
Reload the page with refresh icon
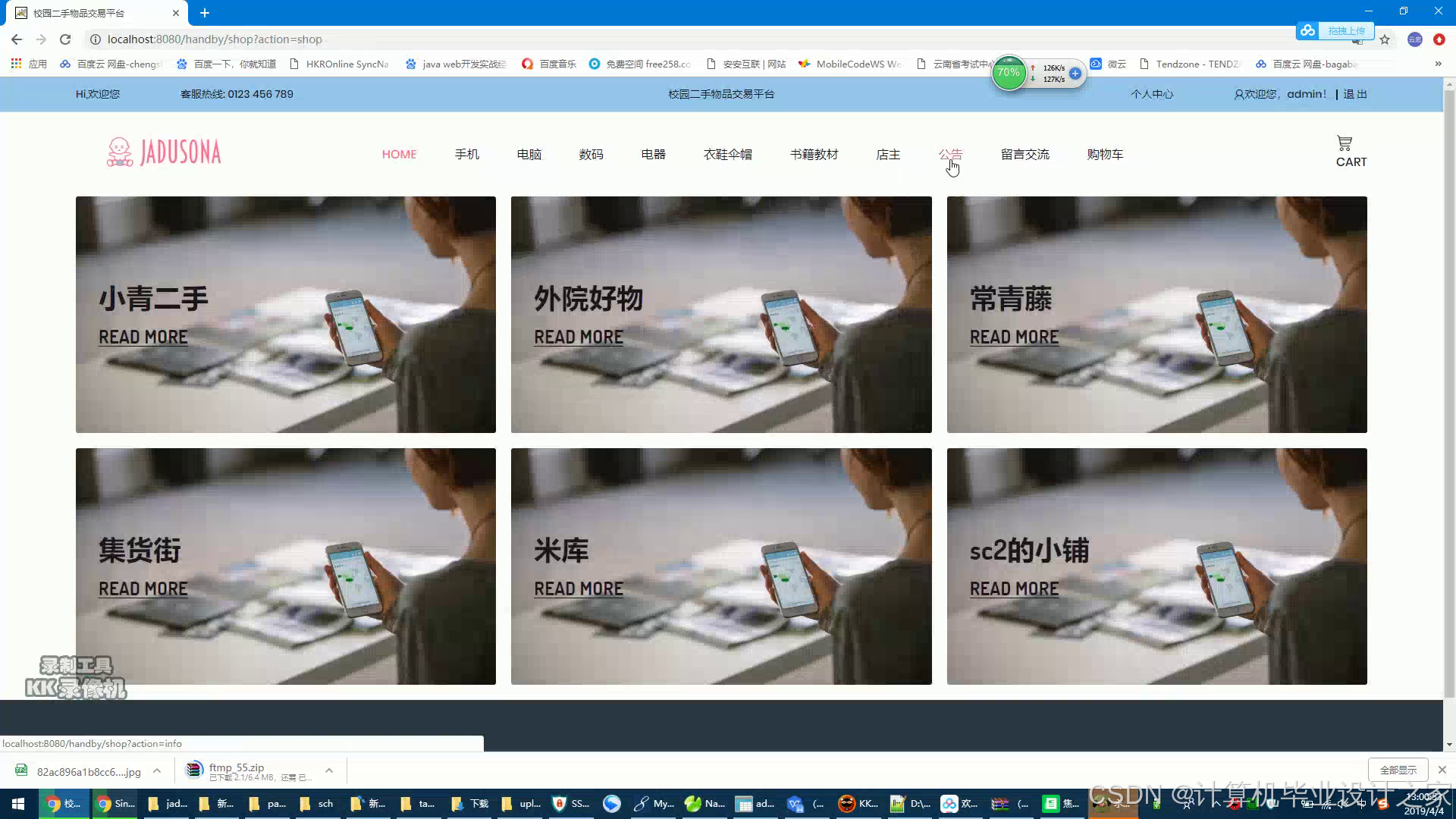[65, 39]
